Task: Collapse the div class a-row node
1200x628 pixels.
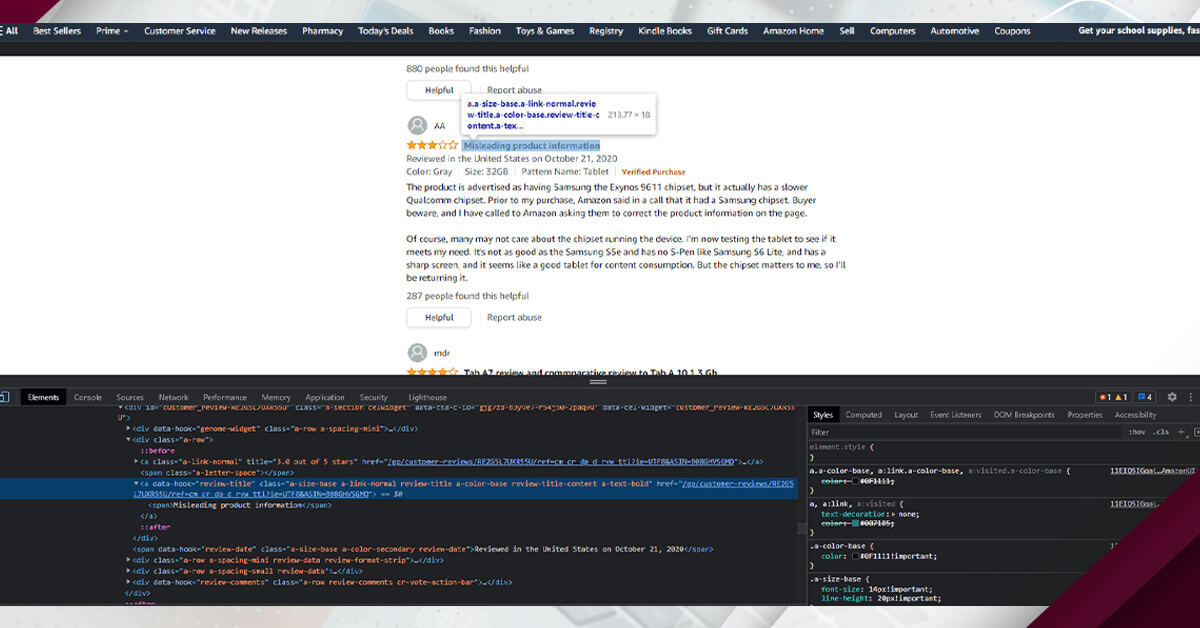Action: pyautogui.click(x=130, y=440)
